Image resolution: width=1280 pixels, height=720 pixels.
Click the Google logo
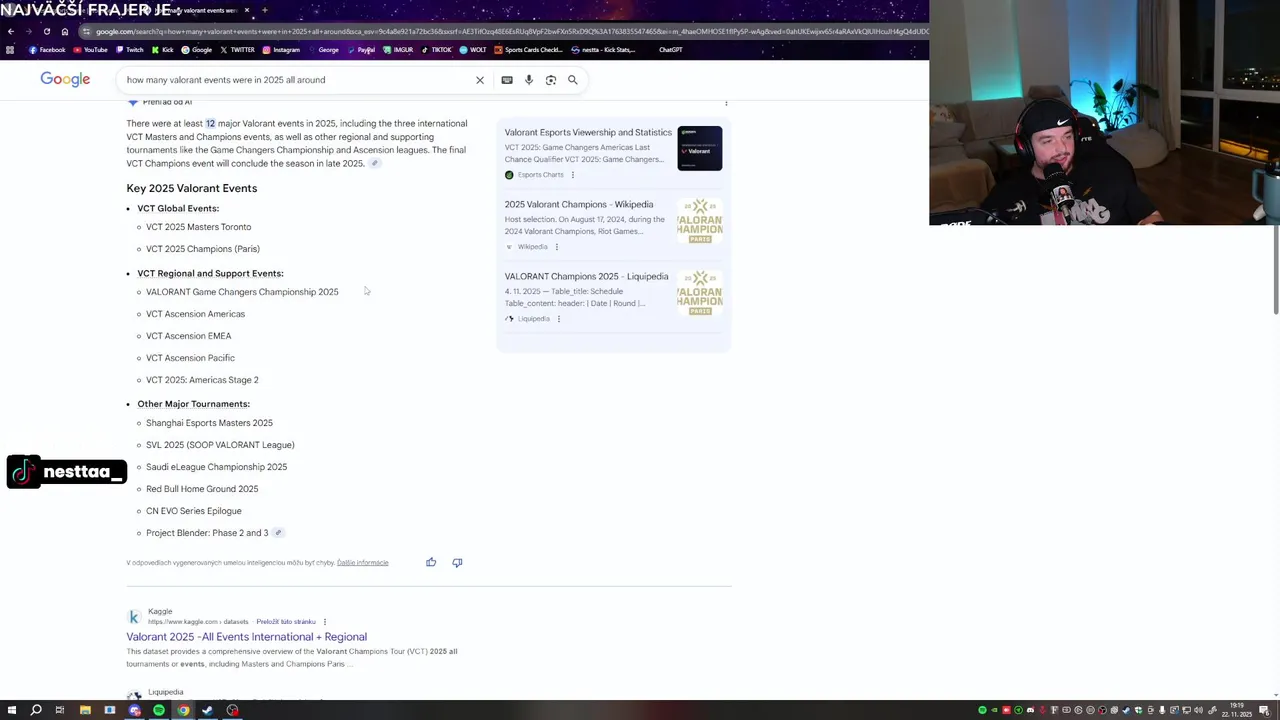65,79
